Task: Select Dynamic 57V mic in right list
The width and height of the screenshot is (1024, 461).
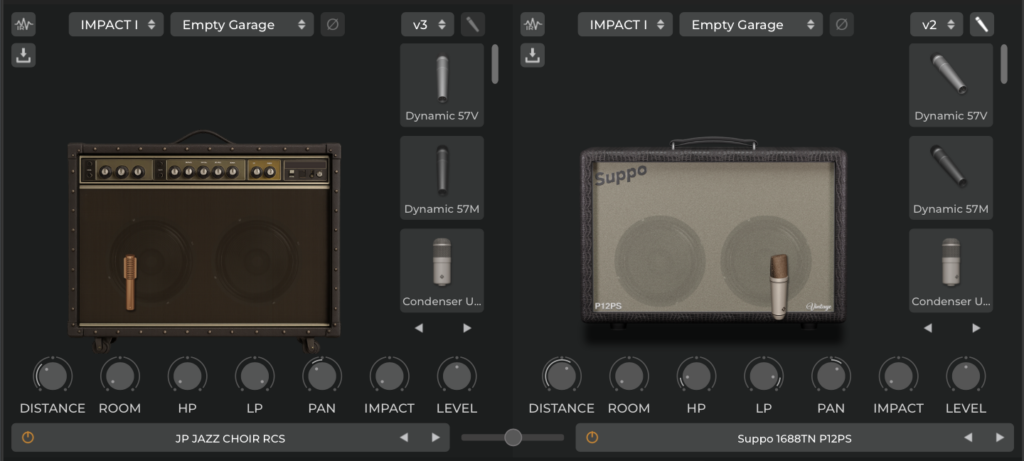Action: 951,86
